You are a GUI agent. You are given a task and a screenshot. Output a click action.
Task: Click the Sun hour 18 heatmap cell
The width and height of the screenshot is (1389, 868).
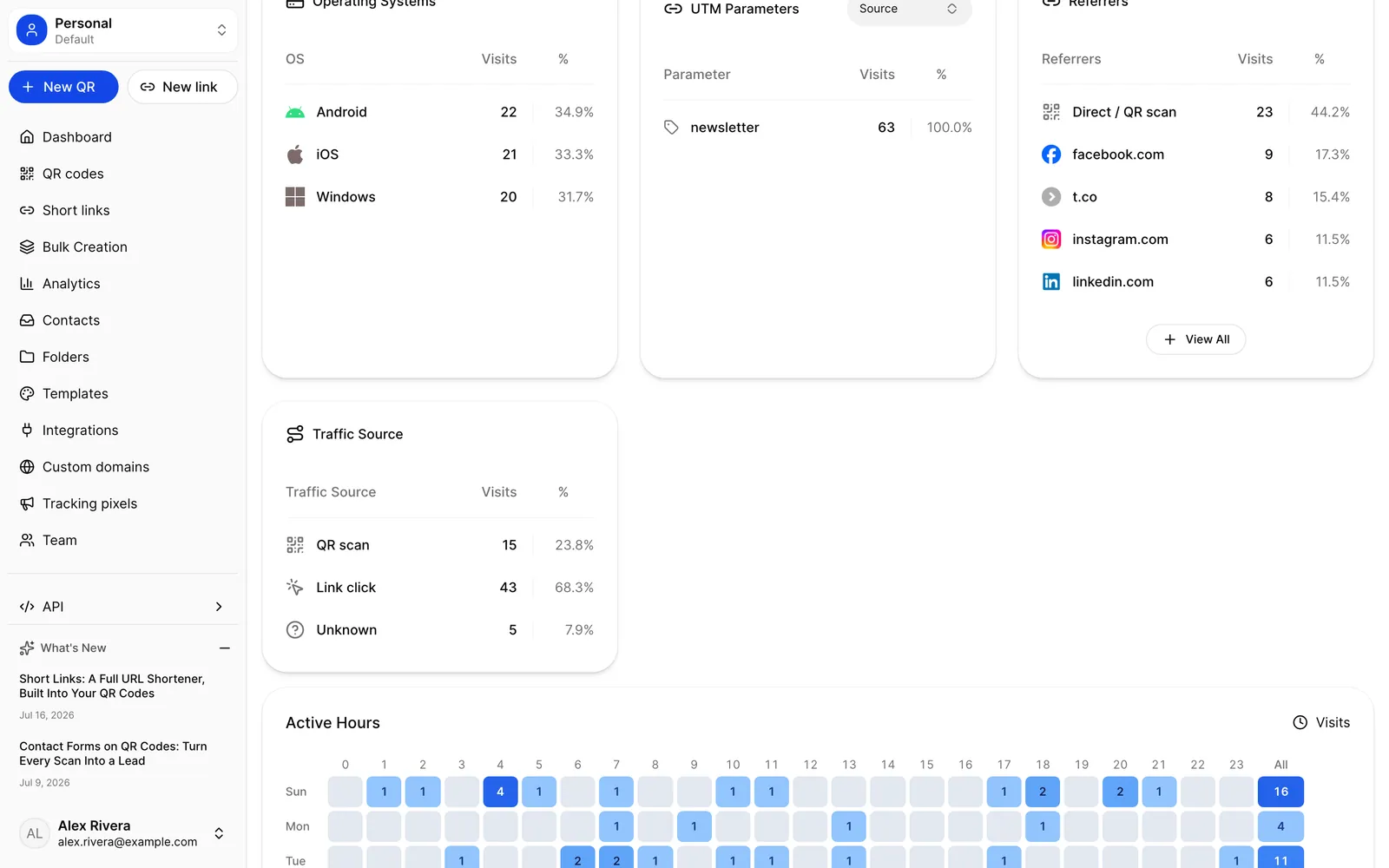click(x=1043, y=792)
